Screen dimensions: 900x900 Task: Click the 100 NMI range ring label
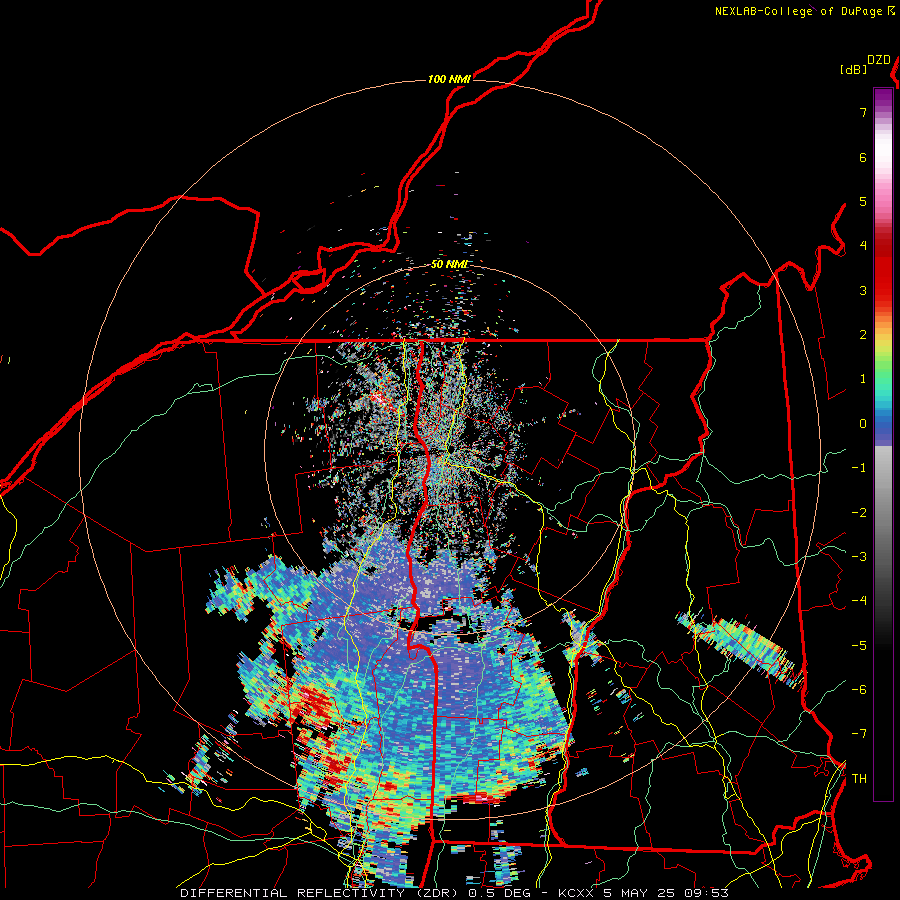(x=449, y=79)
